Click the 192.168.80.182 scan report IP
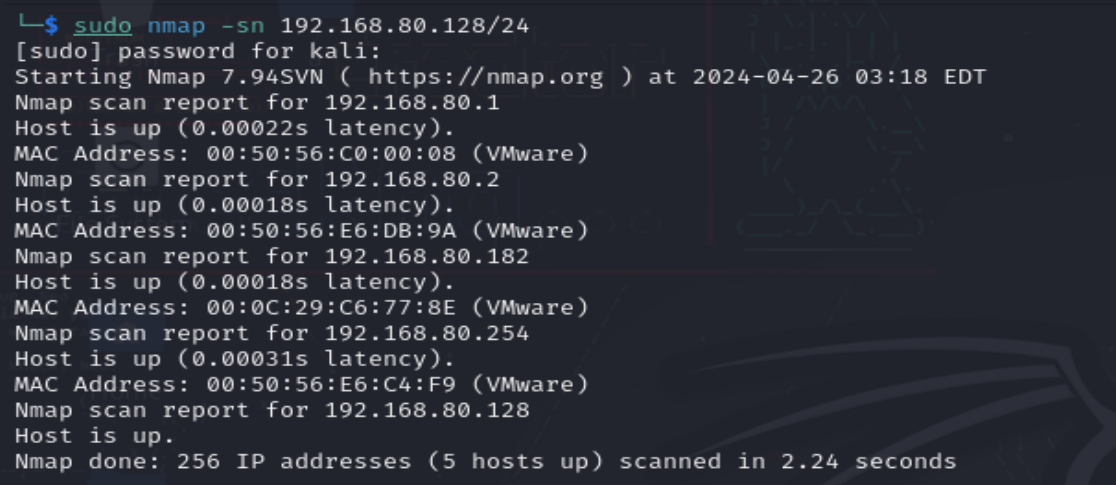The height and width of the screenshot is (485, 1116). 425,257
